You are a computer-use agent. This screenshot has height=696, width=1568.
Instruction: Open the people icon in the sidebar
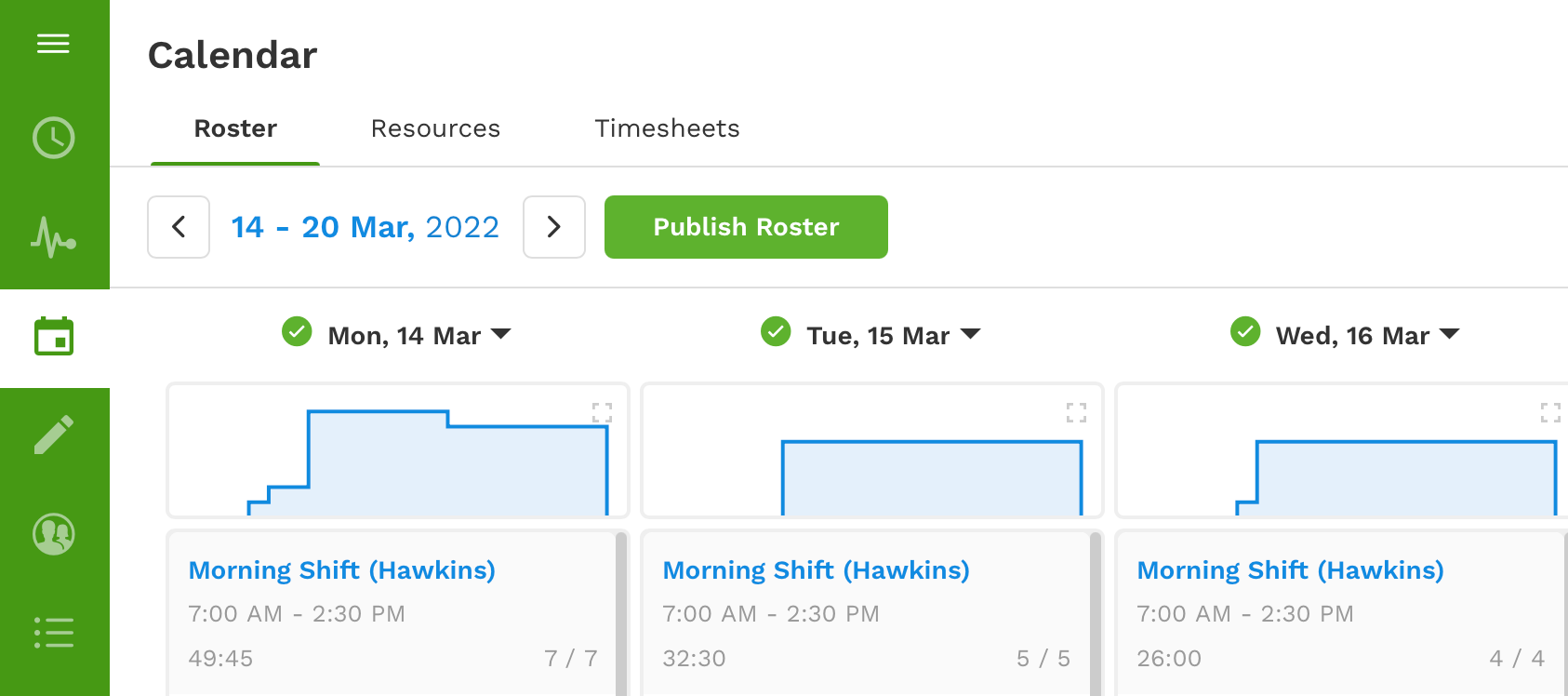point(54,534)
